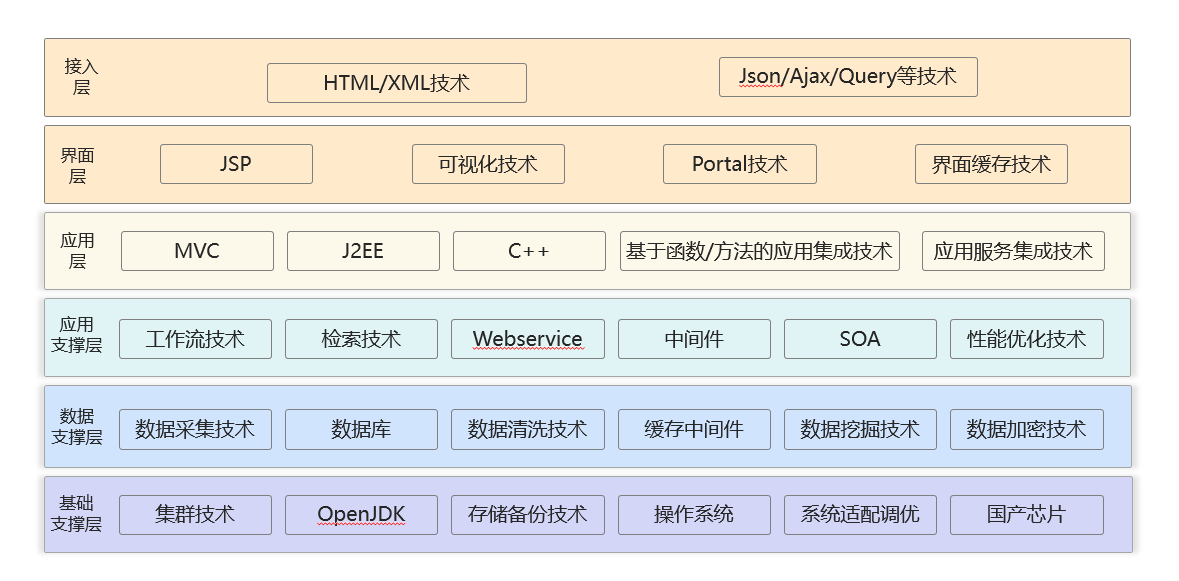Click the 接入层 layer label
The width and height of the screenshot is (1179, 581).
pos(81,77)
